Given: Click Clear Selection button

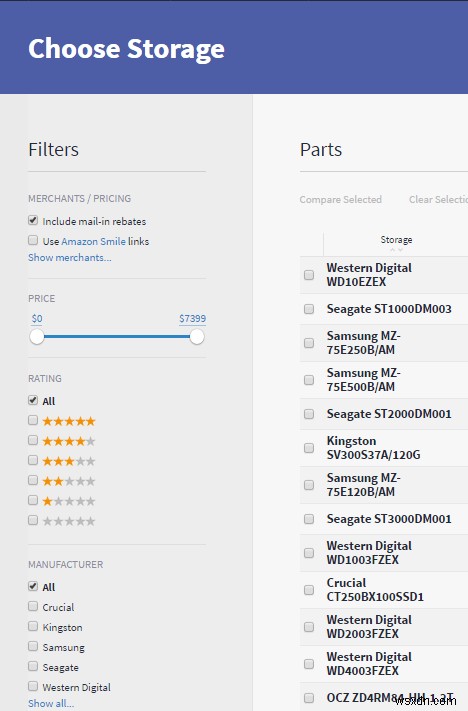Looking at the screenshot, I should tap(438, 200).
